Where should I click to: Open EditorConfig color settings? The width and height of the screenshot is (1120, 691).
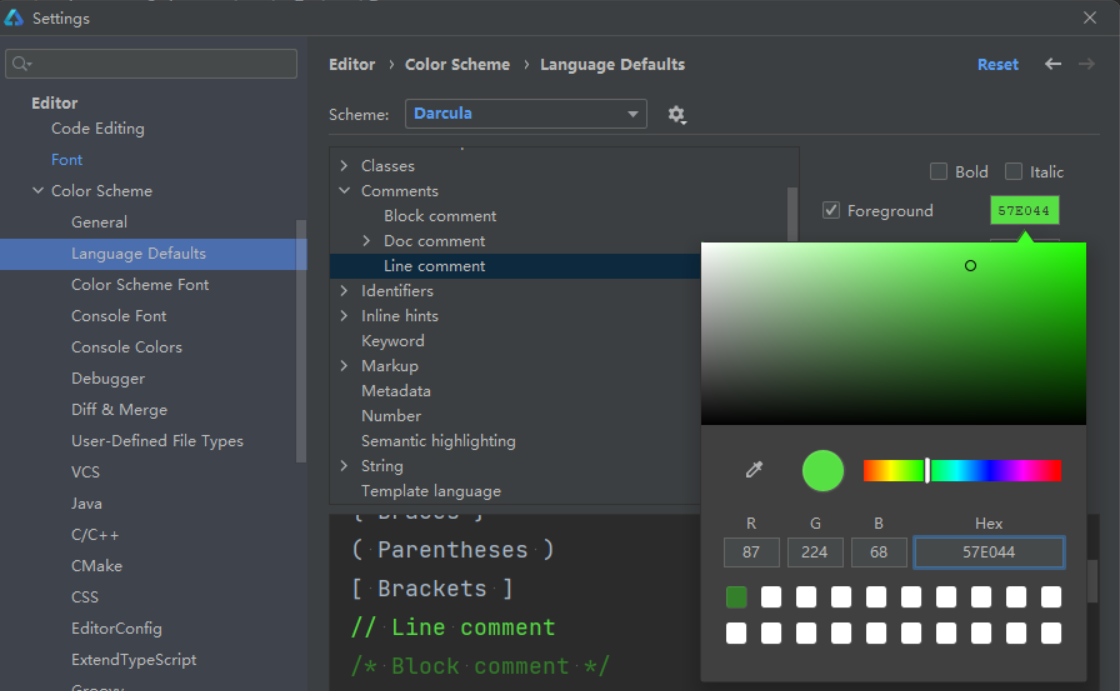point(116,629)
